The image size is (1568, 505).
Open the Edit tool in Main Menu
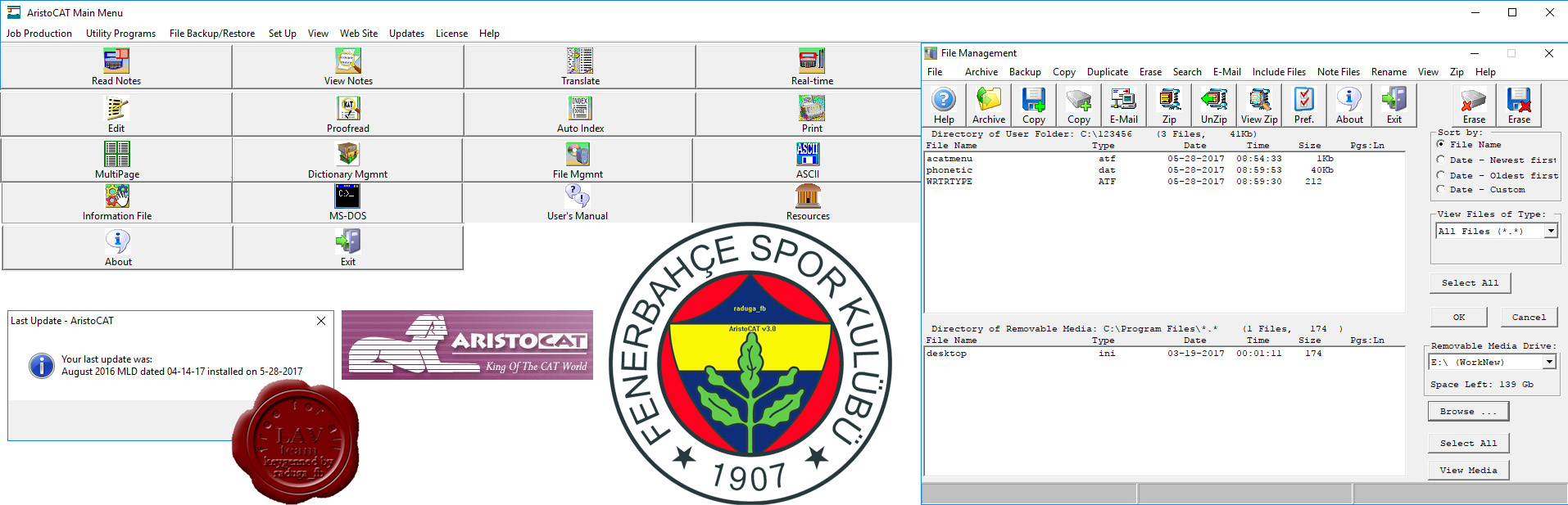point(116,115)
